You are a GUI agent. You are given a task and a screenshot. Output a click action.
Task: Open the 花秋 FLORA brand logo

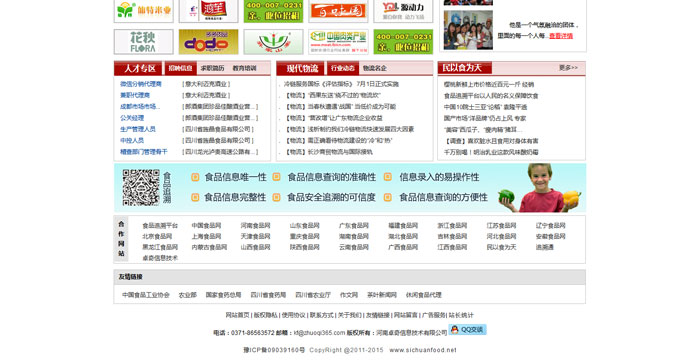pyautogui.click(x=144, y=42)
